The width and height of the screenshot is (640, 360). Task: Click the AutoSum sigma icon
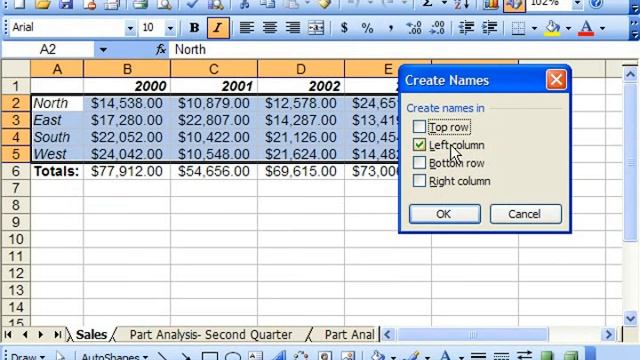[x=427, y=4]
